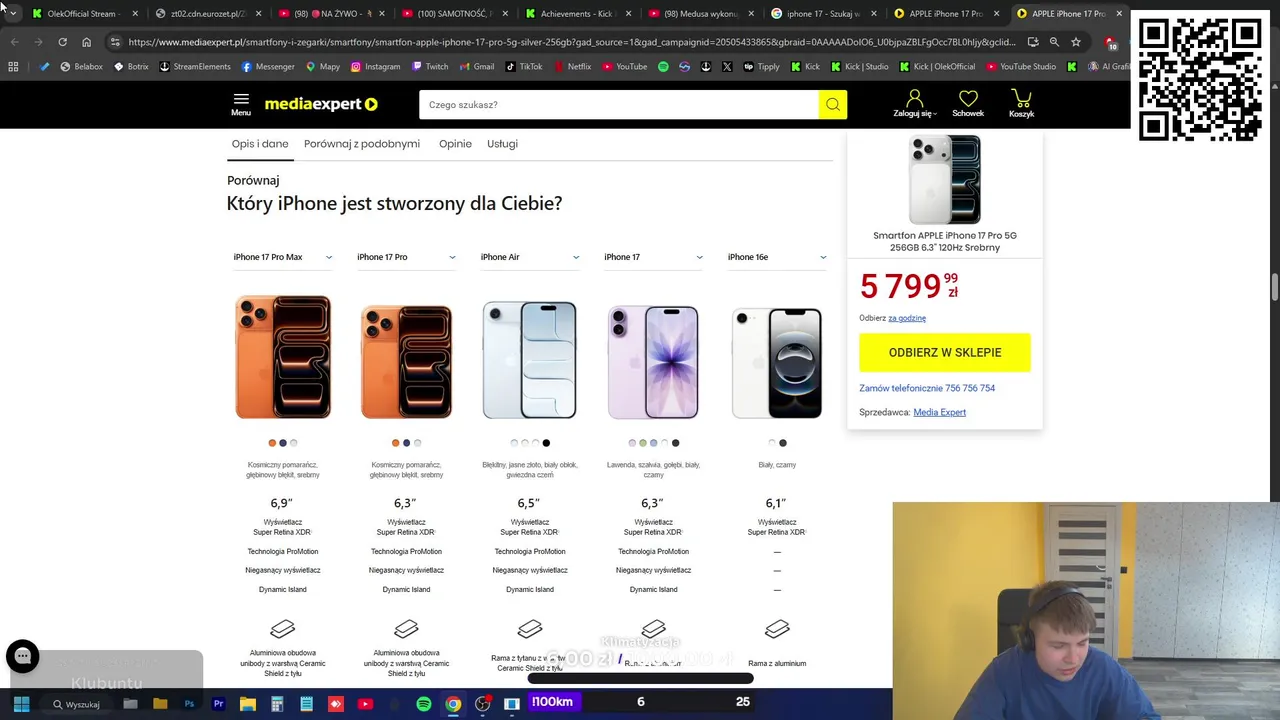
Task: Focus the Czego szukasz search field
Action: pyautogui.click(x=619, y=105)
